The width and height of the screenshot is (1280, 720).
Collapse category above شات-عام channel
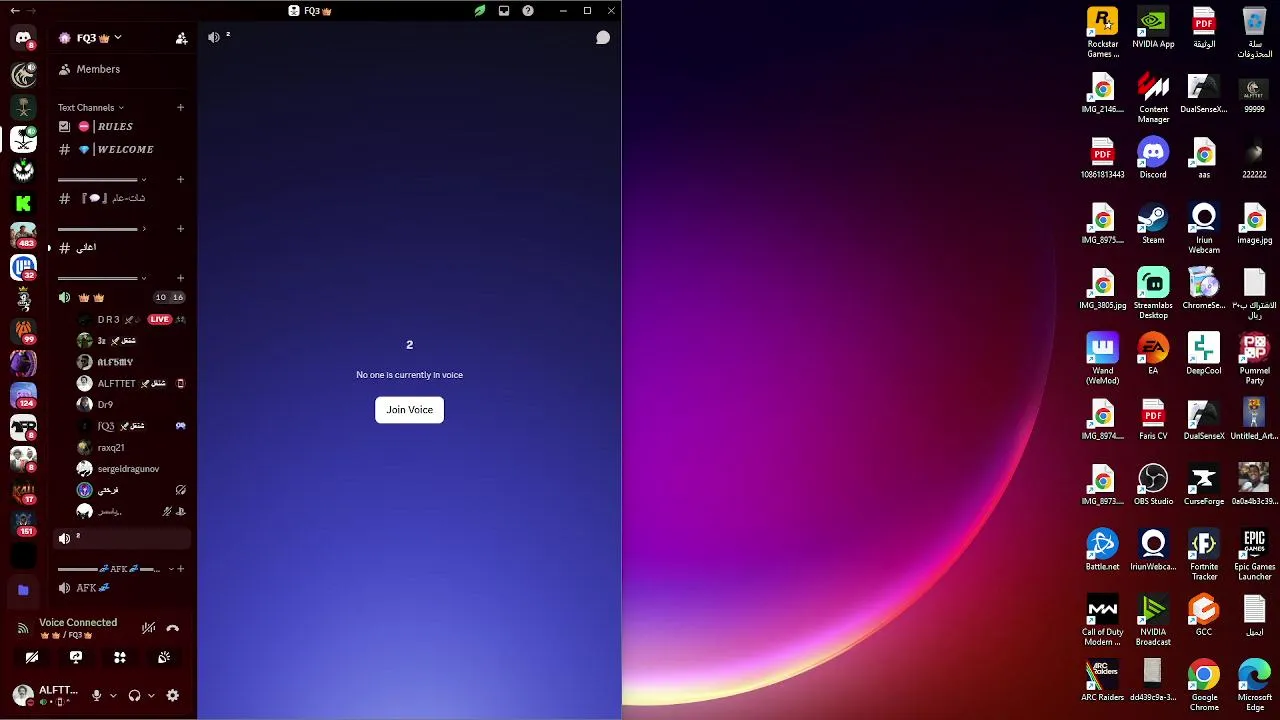click(x=103, y=179)
